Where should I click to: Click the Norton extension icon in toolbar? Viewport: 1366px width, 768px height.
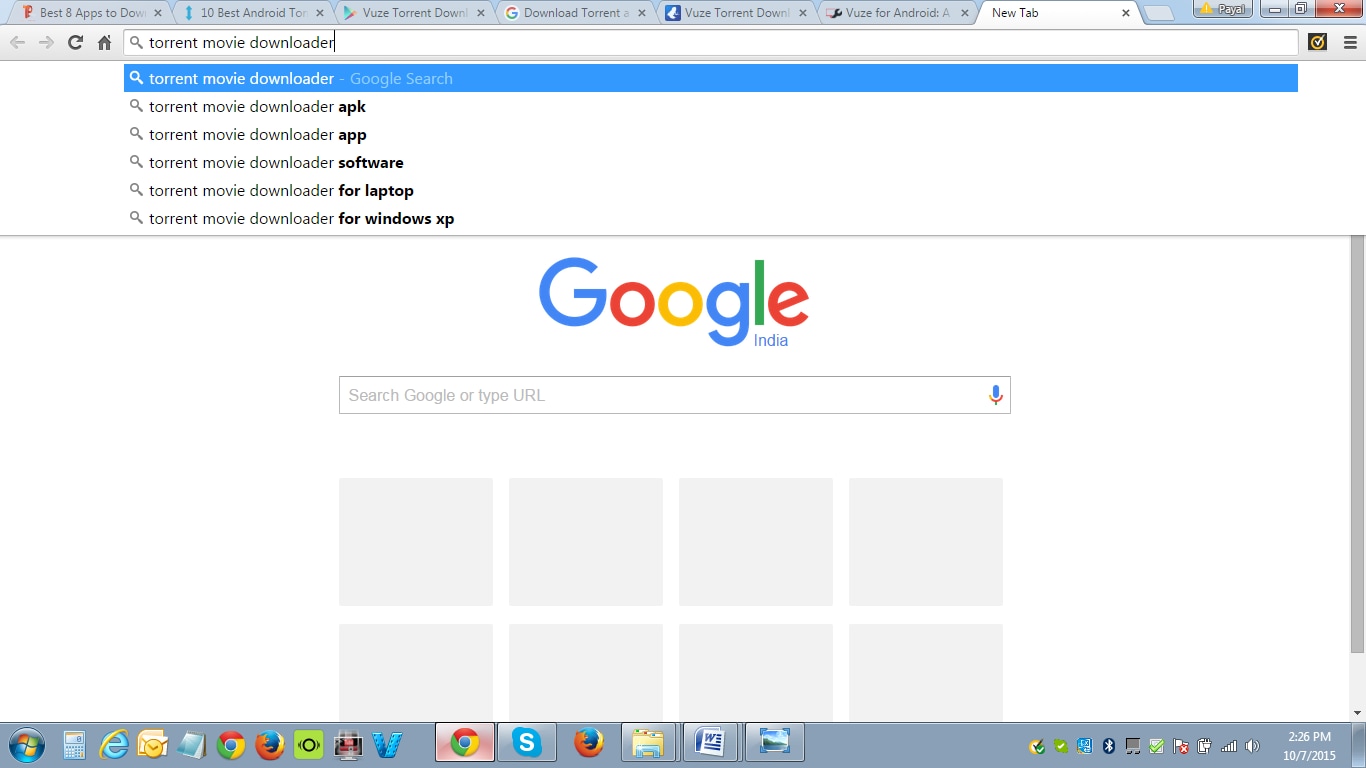pyautogui.click(x=1318, y=43)
